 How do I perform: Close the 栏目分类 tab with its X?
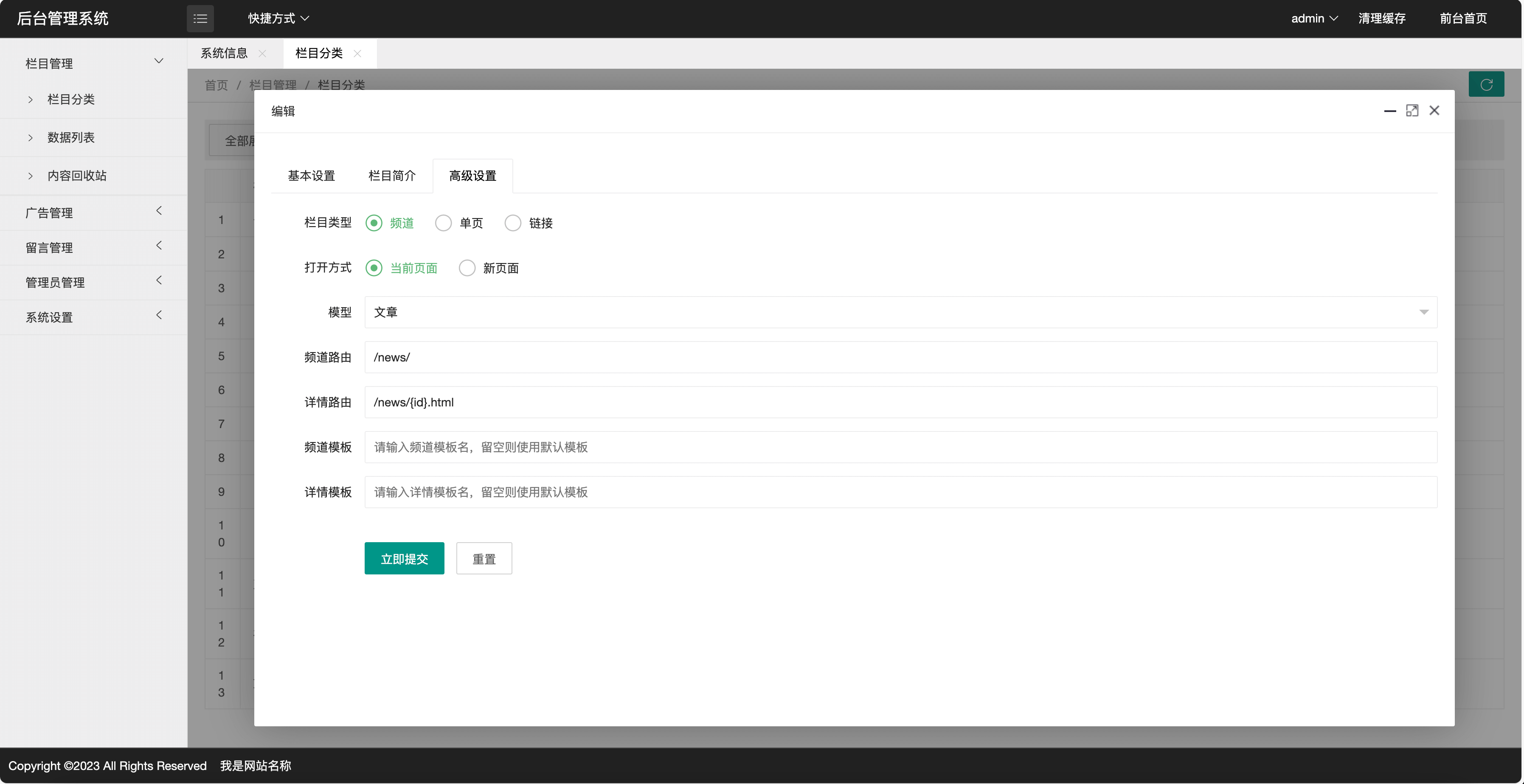tap(357, 53)
